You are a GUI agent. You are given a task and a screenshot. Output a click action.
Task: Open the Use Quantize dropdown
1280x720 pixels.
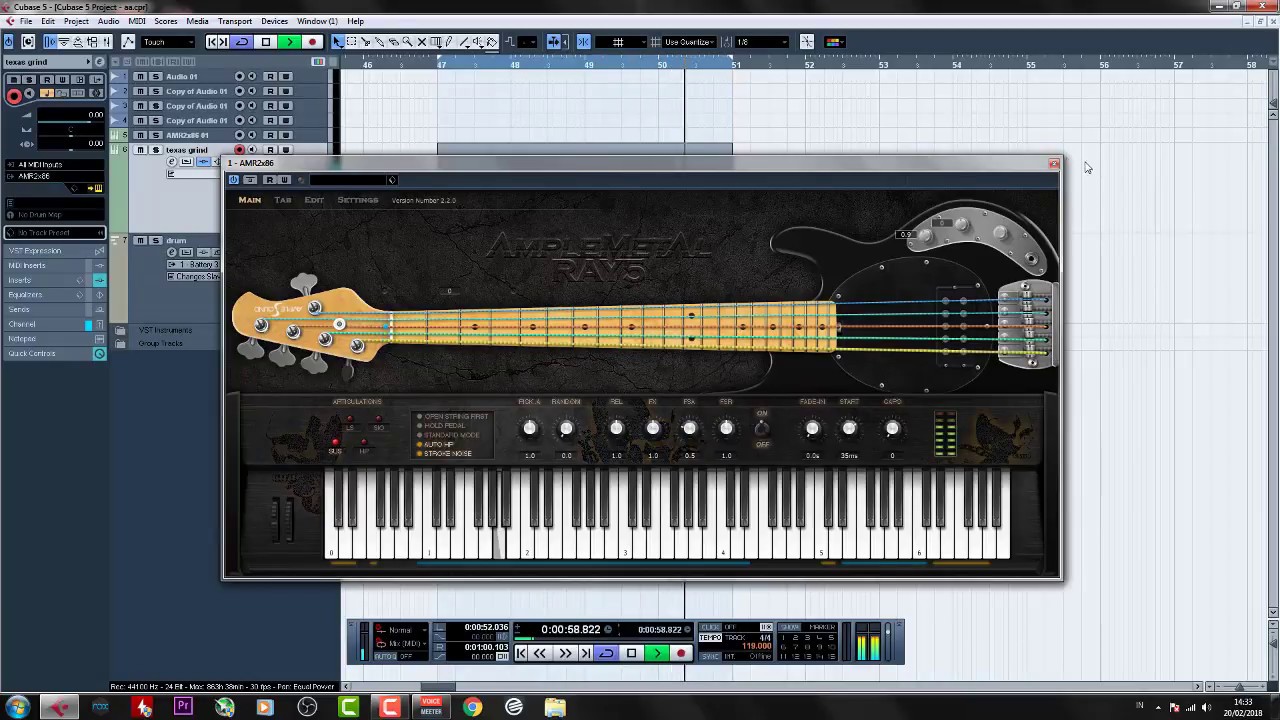click(690, 42)
